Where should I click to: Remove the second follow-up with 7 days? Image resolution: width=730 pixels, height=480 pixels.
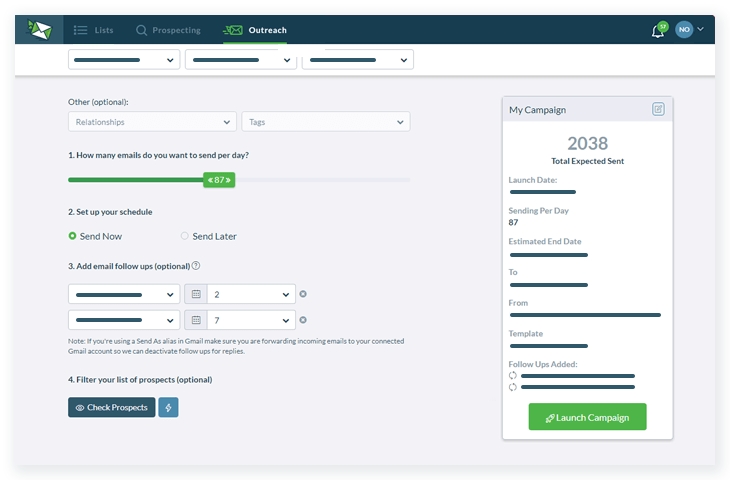303,320
